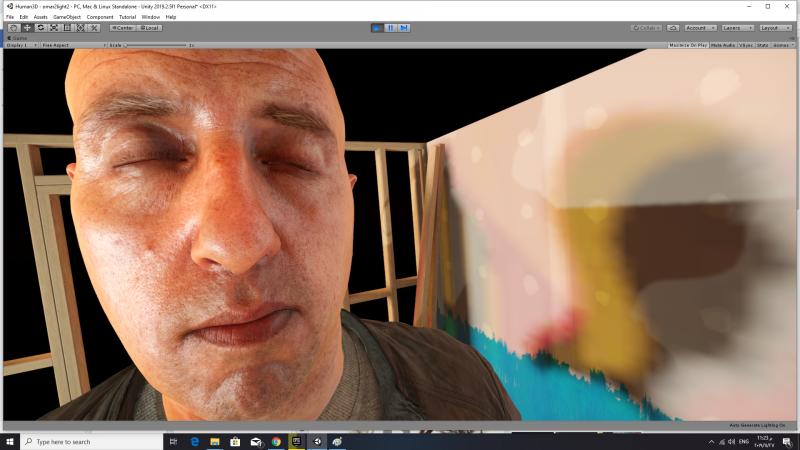Open the Layers dropdown

(737, 28)
